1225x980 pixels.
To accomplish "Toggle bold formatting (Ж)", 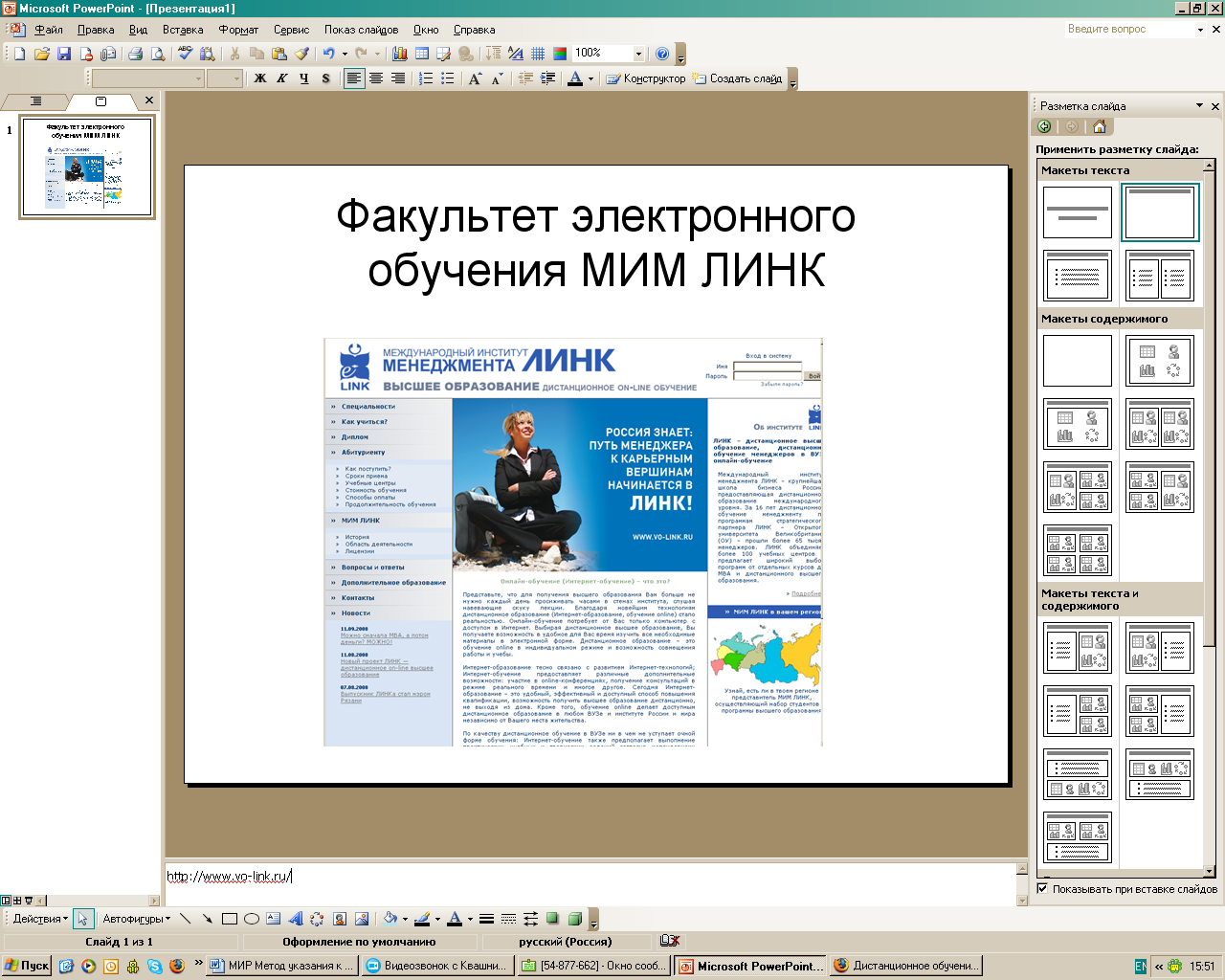I will (x=260, y=78).
